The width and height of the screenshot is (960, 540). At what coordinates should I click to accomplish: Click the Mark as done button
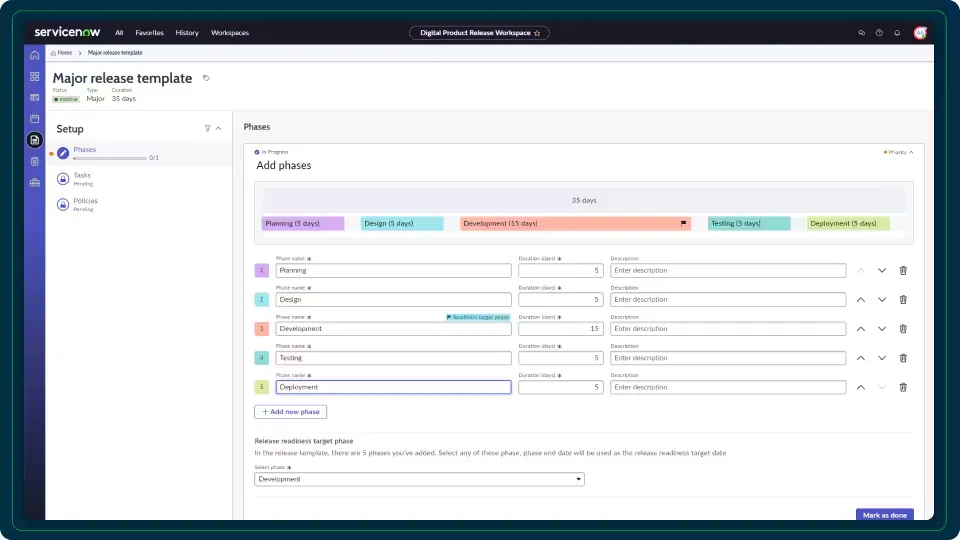885,515
